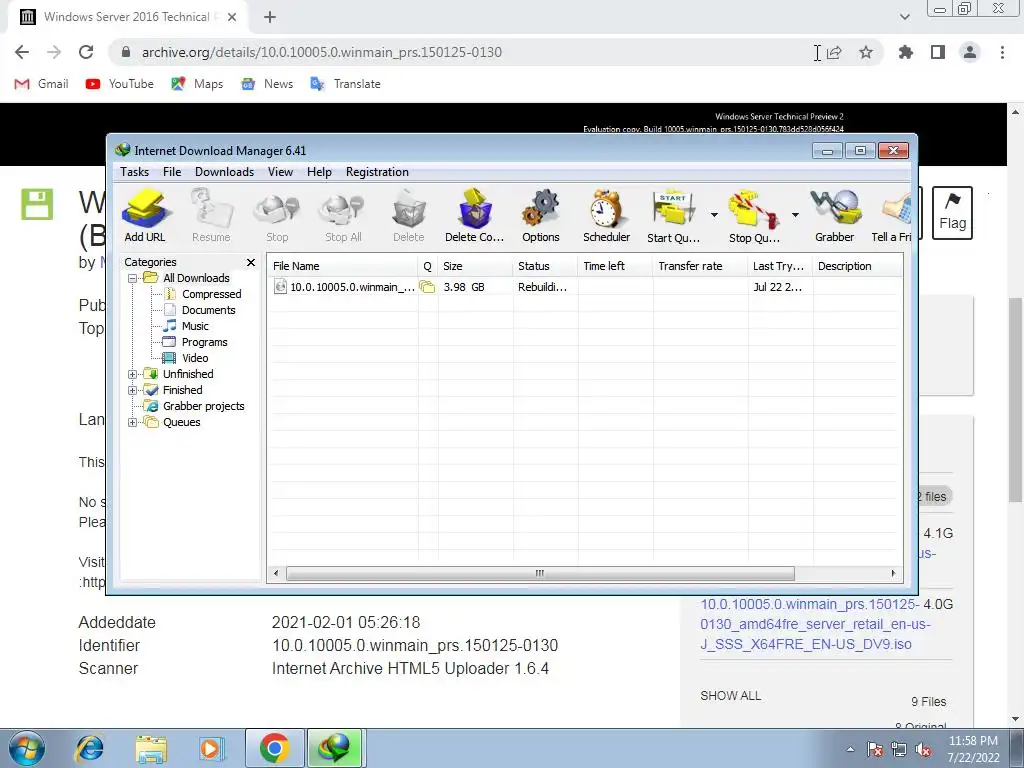Sort by the Description column header
Screen dimensions: 1024x768
coord(857,266)
